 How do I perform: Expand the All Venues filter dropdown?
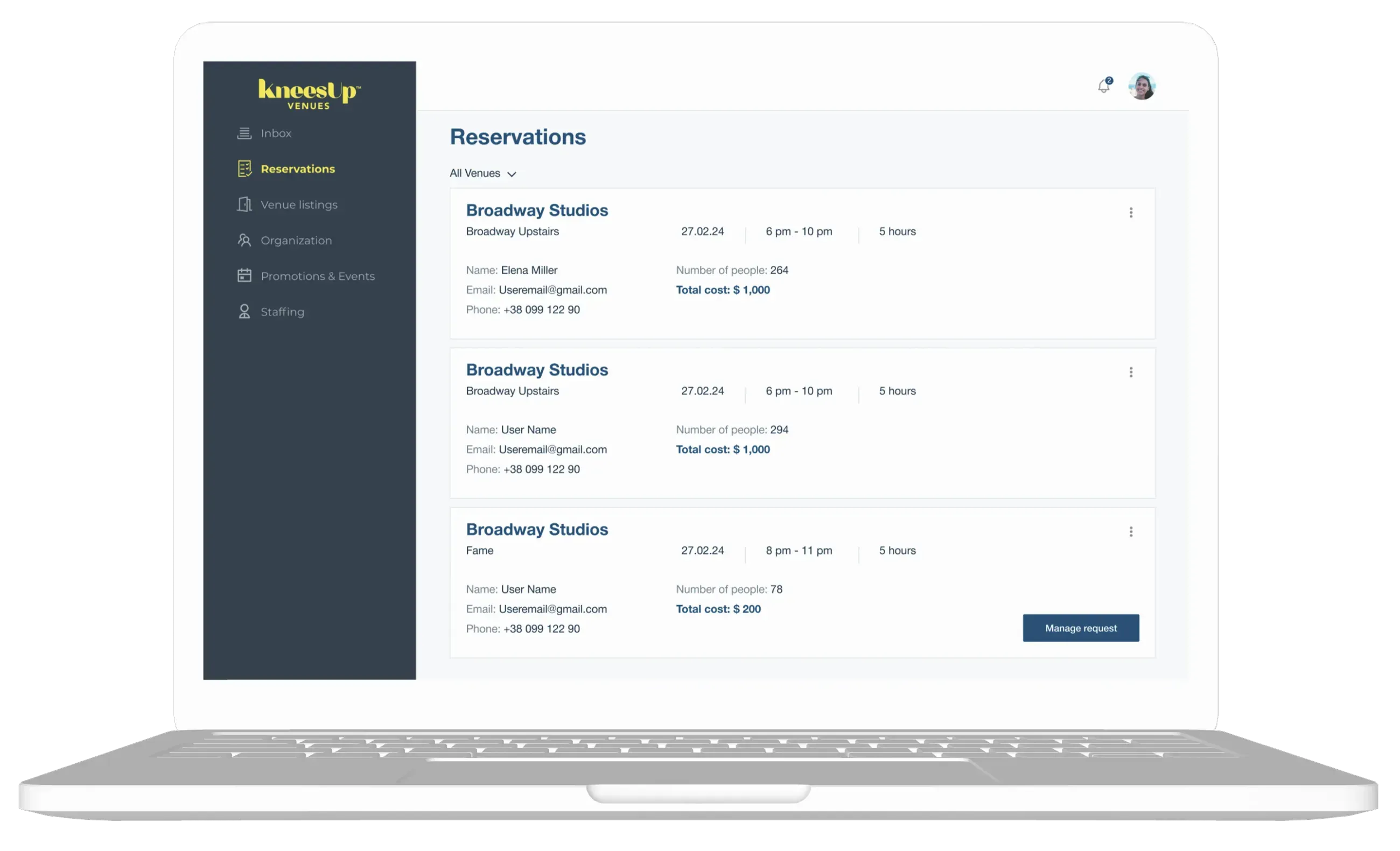pyautogui.click(x=483, y=173)
